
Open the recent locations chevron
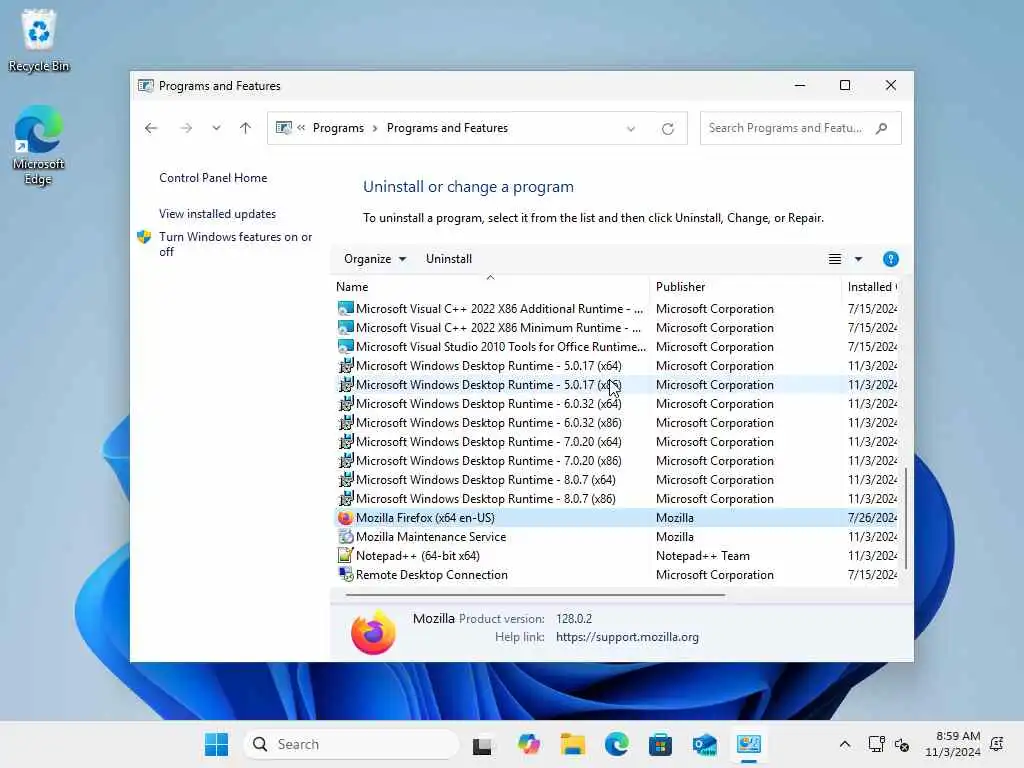point(216,128)
